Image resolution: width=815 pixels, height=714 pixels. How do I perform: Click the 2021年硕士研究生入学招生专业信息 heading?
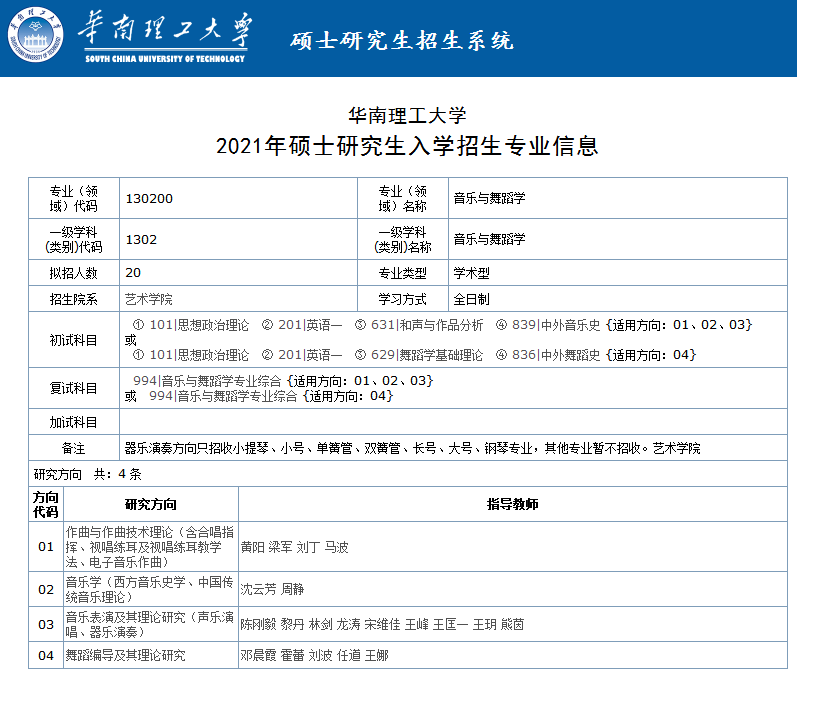tap(407, 146)
